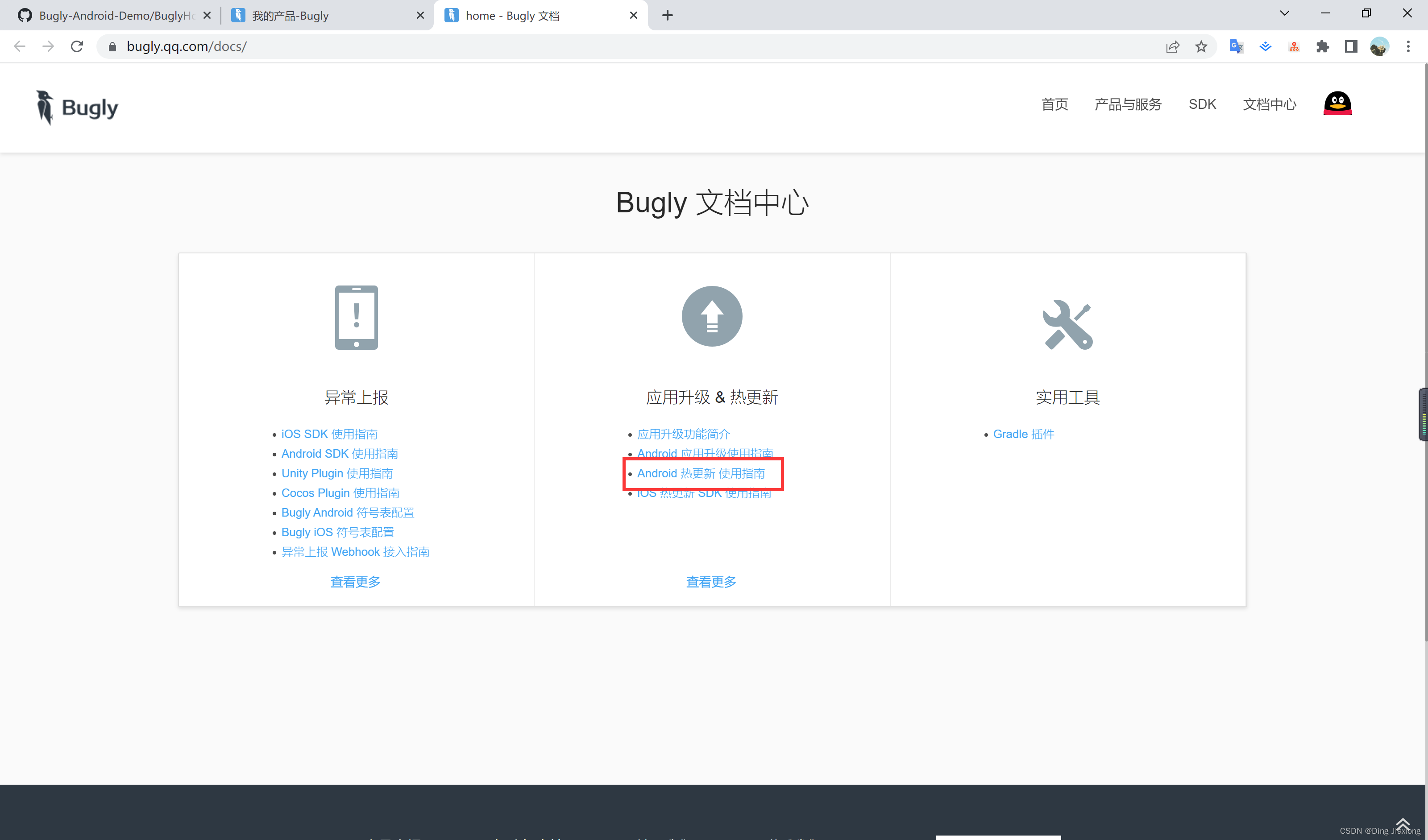Open iOS 热更新 SDK 使用指南 link
This screenshot has width=1428, height=840.
tap(704, 494)
